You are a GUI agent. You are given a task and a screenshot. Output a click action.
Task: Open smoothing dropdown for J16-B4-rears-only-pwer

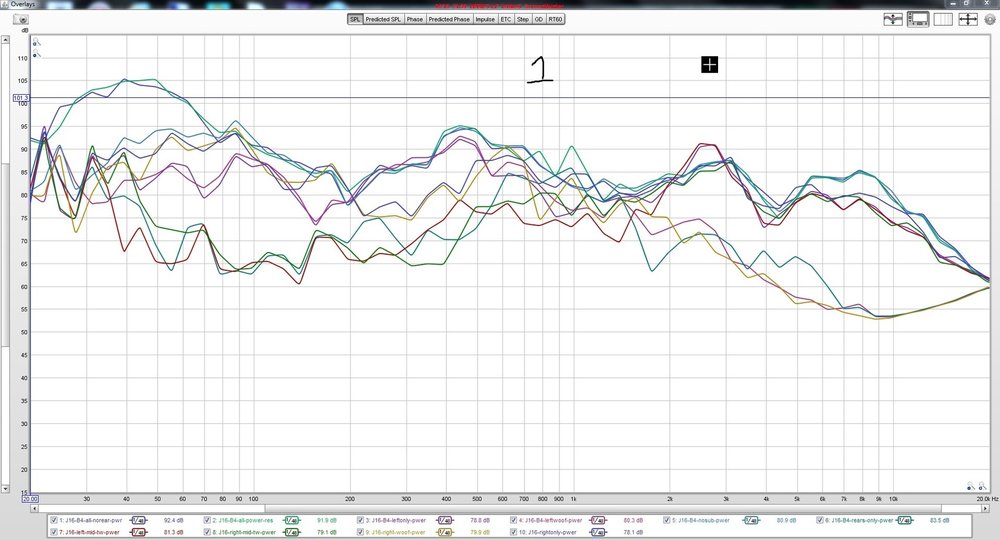[905, 520]
